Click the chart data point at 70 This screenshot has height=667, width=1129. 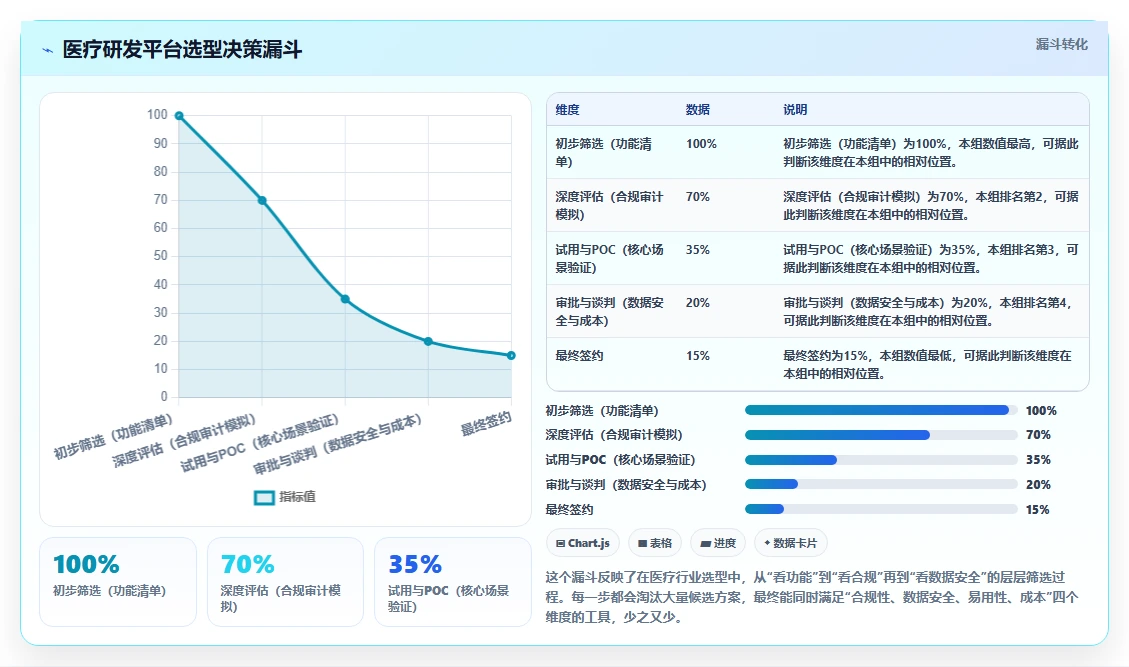click(x=262, y=200)
